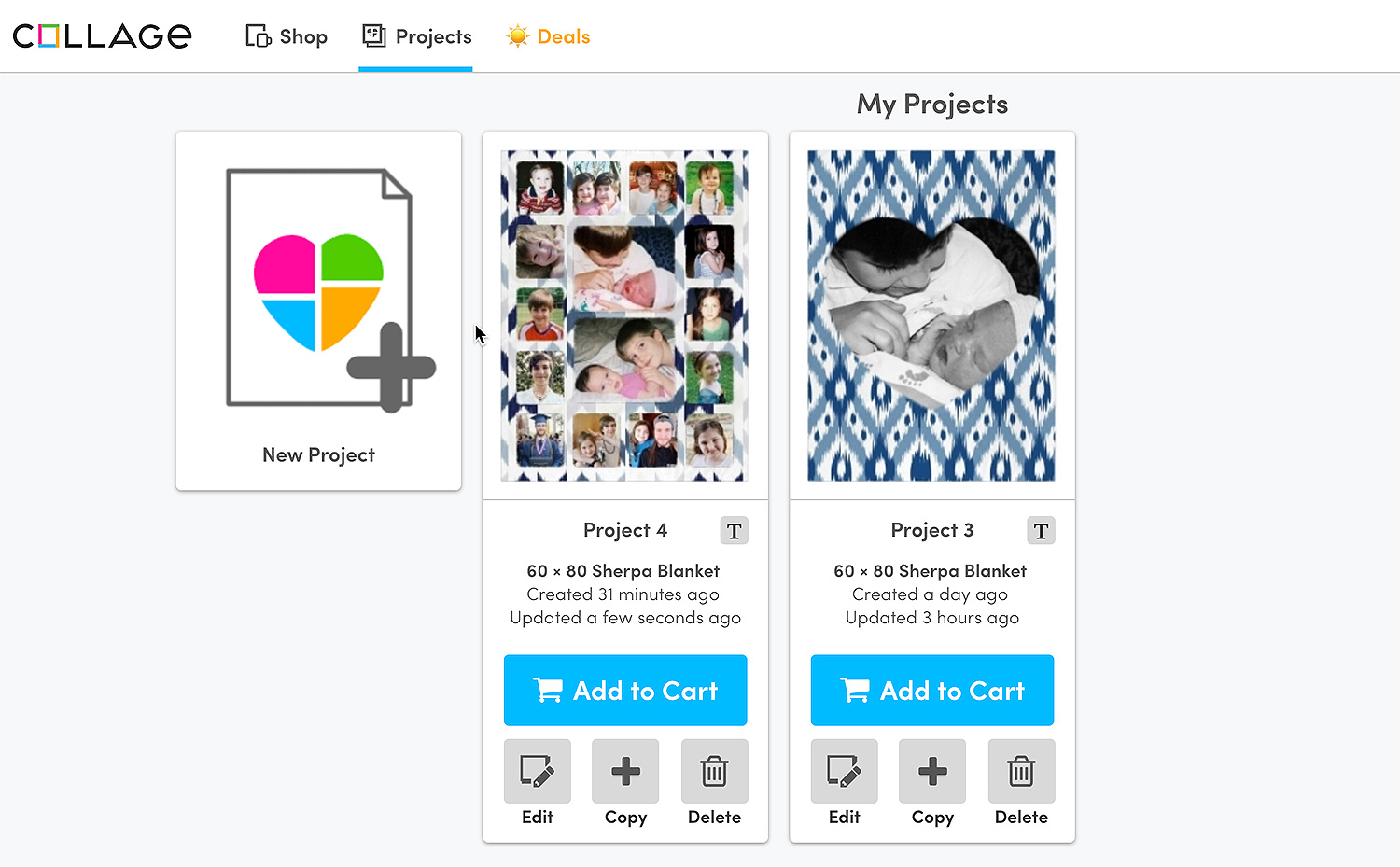Delete Project 3 with trash icon
The width and height of the screenshot is (1400, 867).
coord(1021,772)
